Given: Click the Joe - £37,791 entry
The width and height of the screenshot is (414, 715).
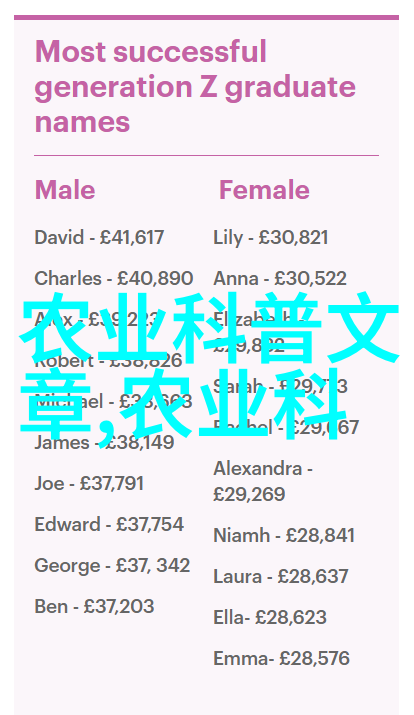Looking at the screenshot, I should (x=89, y=483).
